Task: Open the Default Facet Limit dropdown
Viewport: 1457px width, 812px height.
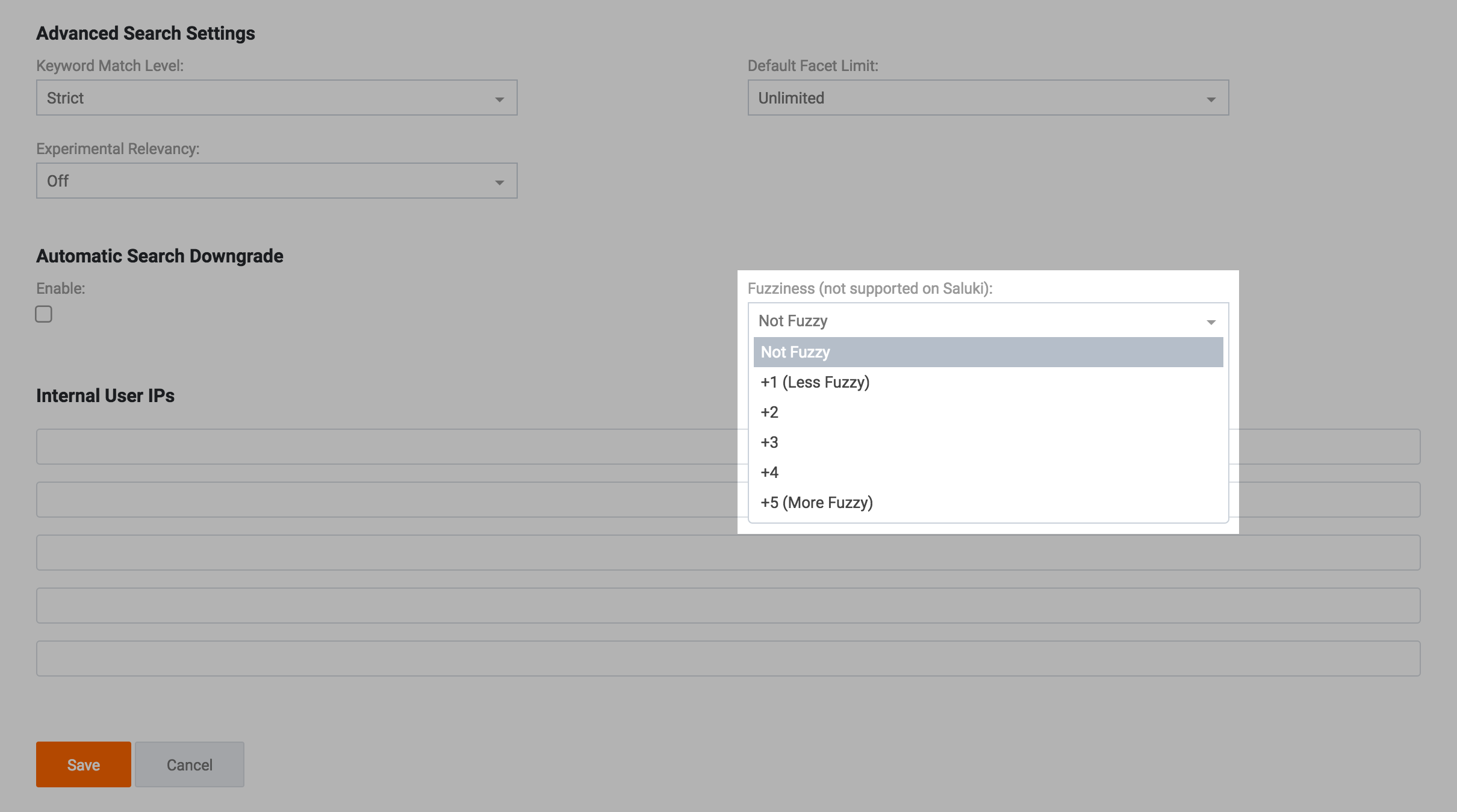Action: coord(987,98)
